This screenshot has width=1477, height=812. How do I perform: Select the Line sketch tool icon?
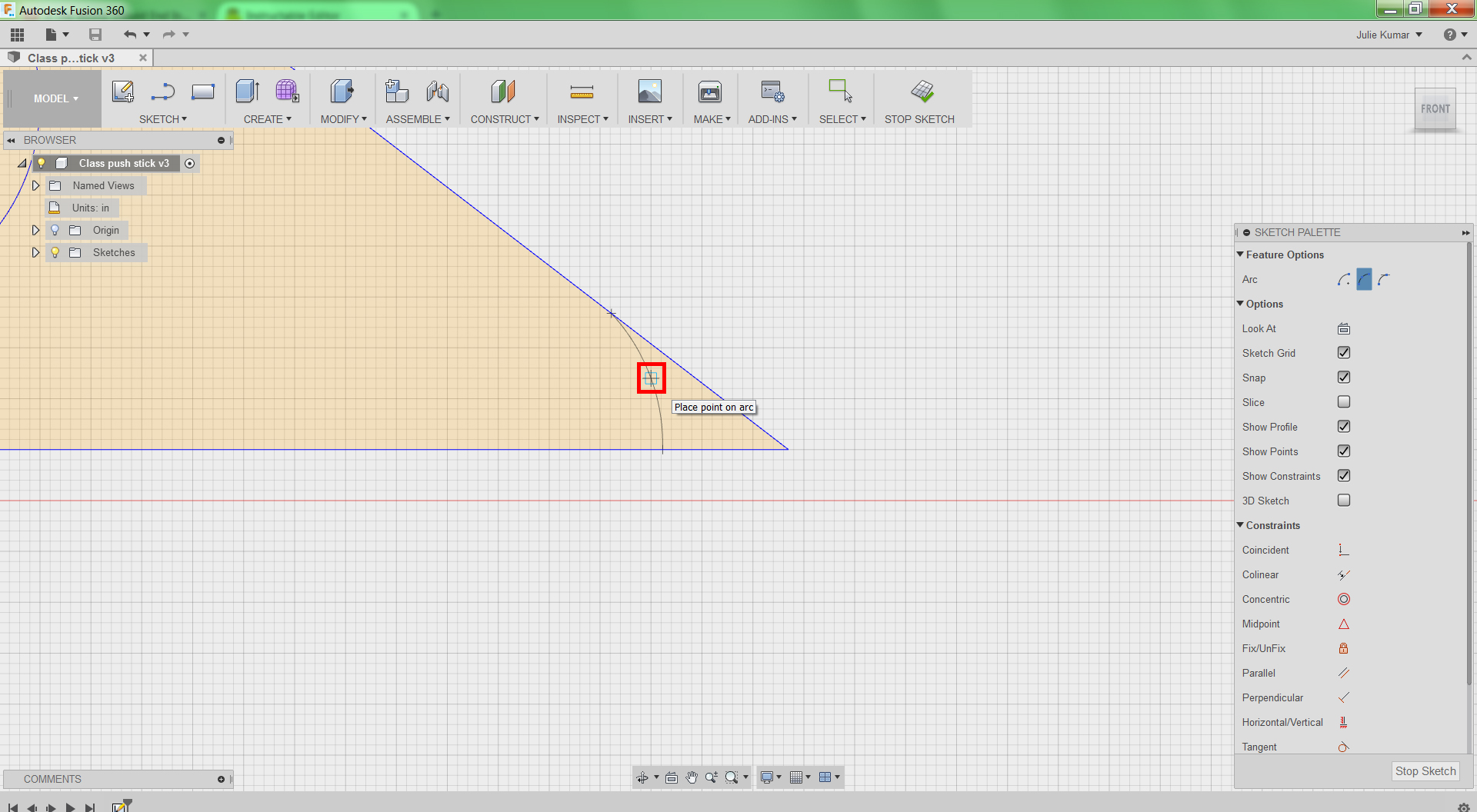[162, 92]
